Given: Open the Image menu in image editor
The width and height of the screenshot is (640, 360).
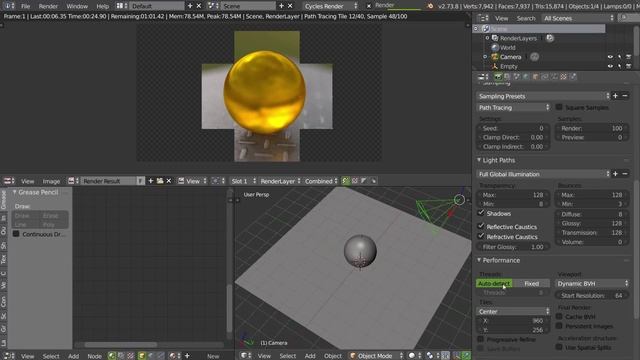Looking at the screenshot, I should tap(51, 181).
